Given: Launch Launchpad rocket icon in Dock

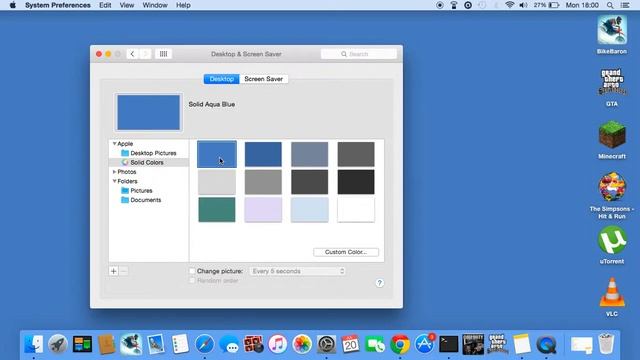Looking at the screenshot, I should click(x=58, y=344).
